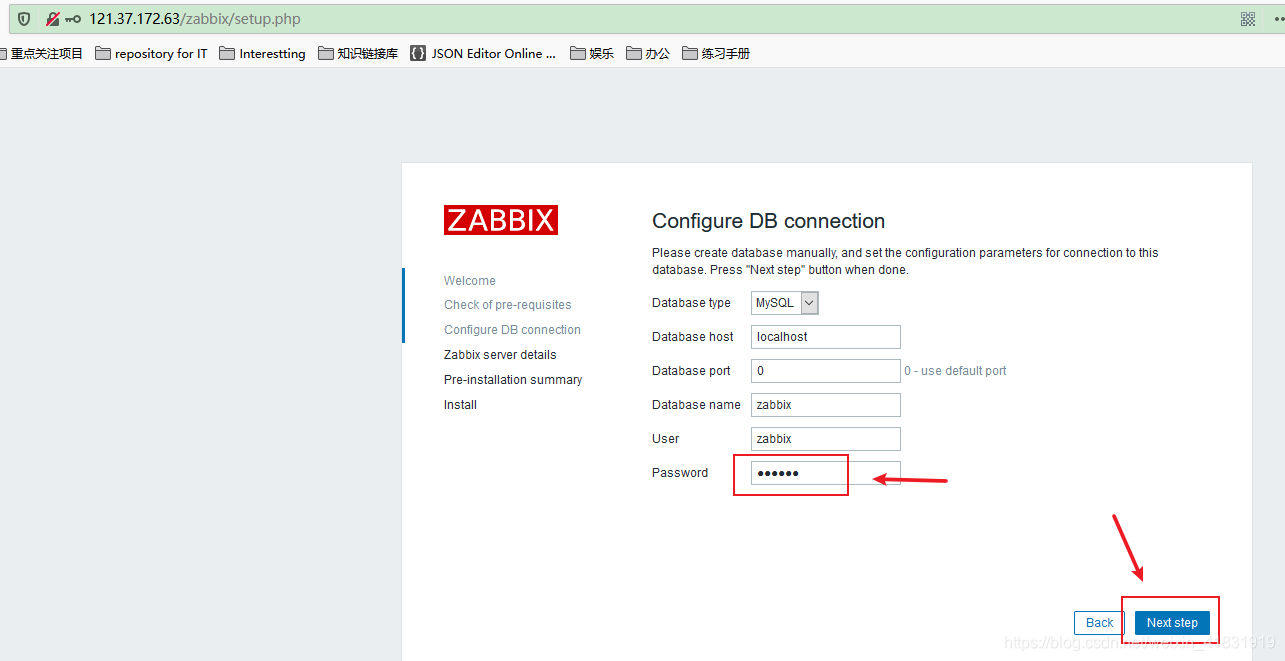This screenshot has height=661, width=1285.
Task: Click the tracking protection shield icon
Action: pyautogui.click(x=24, y=19)
